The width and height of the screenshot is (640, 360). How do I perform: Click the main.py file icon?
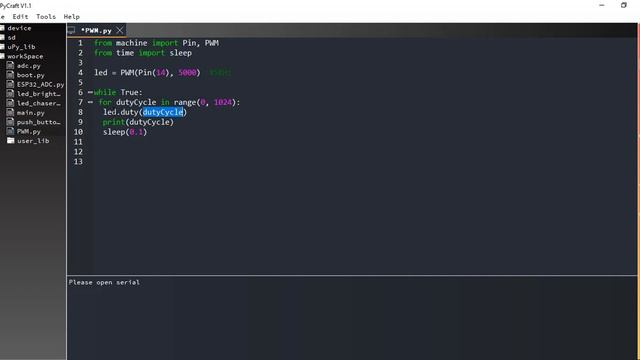pyautogui.click(x=10, y=112)
